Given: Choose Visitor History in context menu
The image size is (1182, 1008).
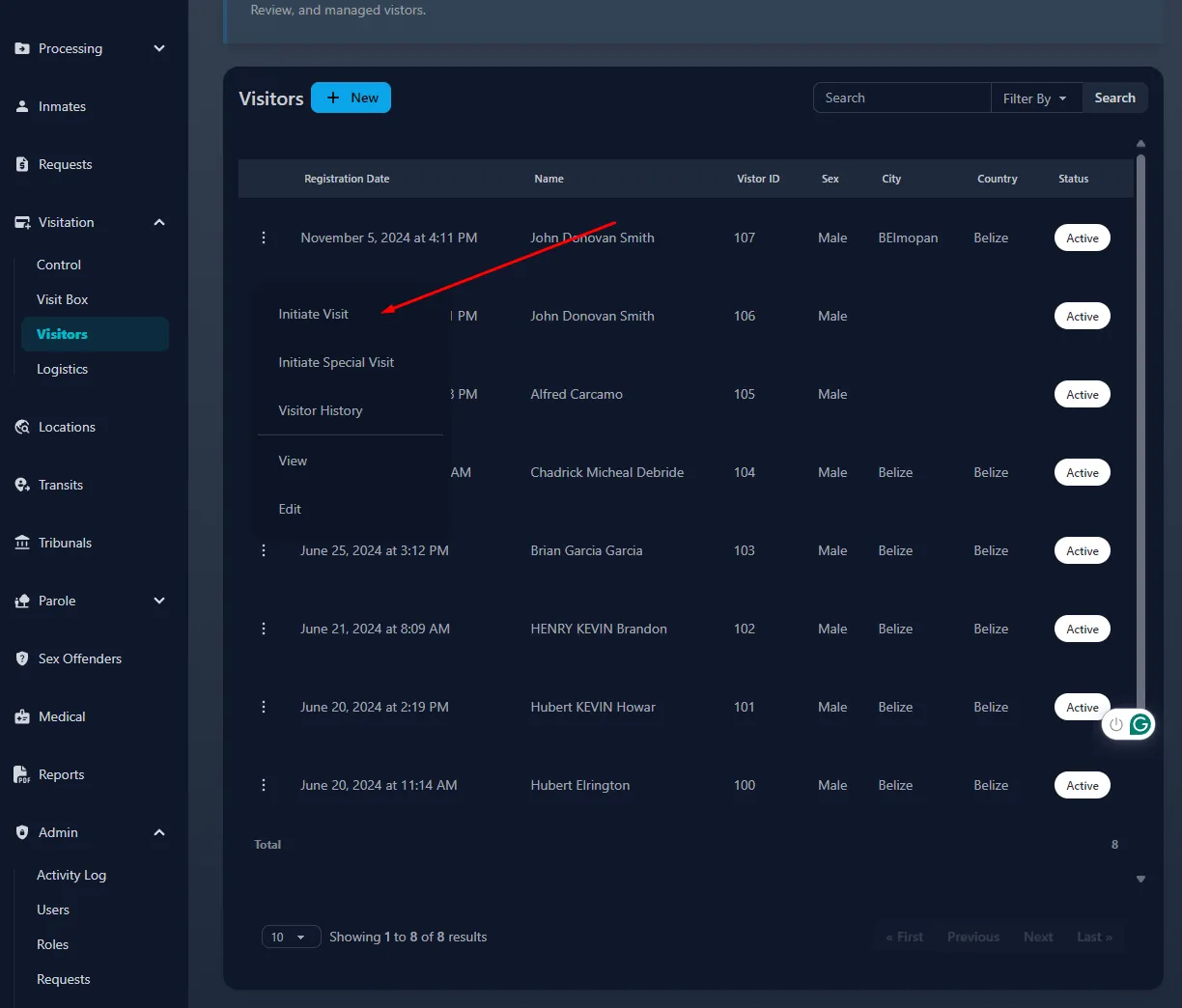Looking at the screenshot, I should [321, 411].
